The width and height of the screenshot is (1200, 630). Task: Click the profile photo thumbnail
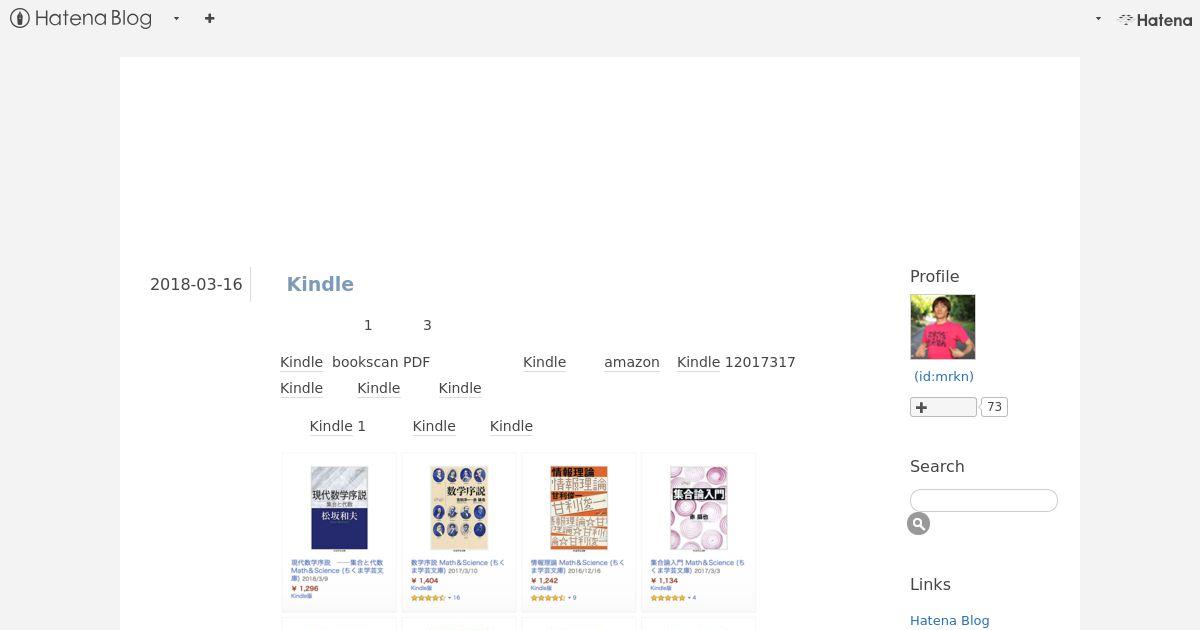coord(943,327)
